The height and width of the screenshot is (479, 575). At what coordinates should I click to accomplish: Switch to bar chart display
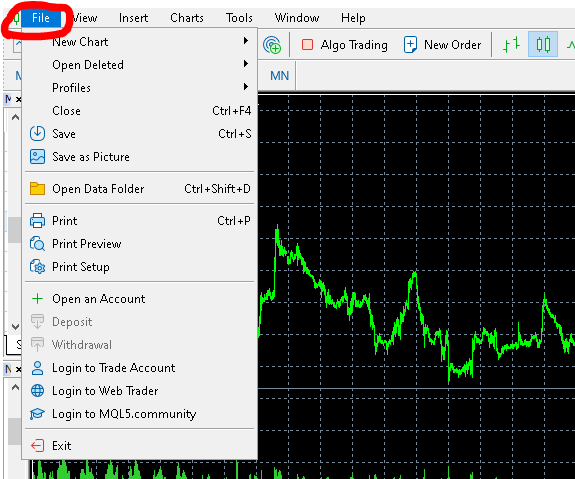[x=511, y=45]
